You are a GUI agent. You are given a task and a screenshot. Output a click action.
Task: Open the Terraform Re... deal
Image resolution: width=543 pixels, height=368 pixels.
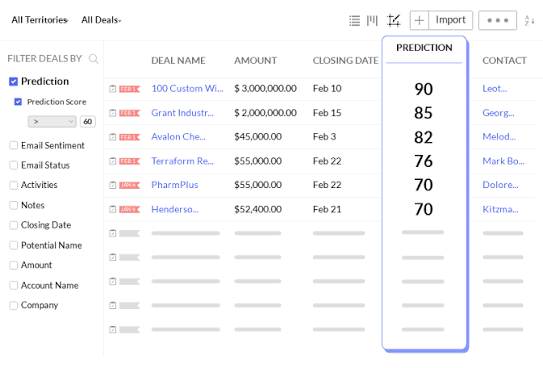(x=182, y=161)
